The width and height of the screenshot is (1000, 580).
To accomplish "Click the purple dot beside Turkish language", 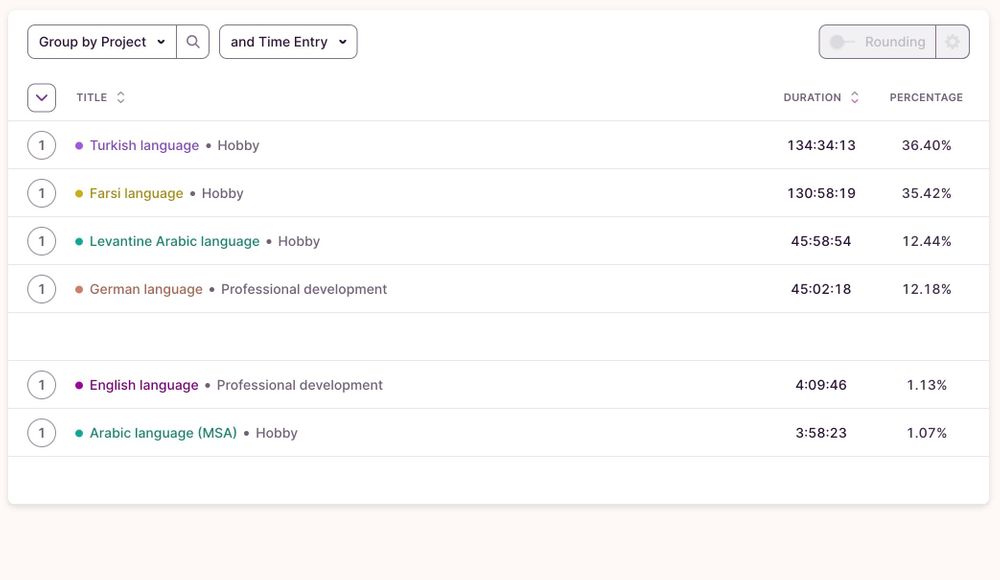I will coord(79,145).
